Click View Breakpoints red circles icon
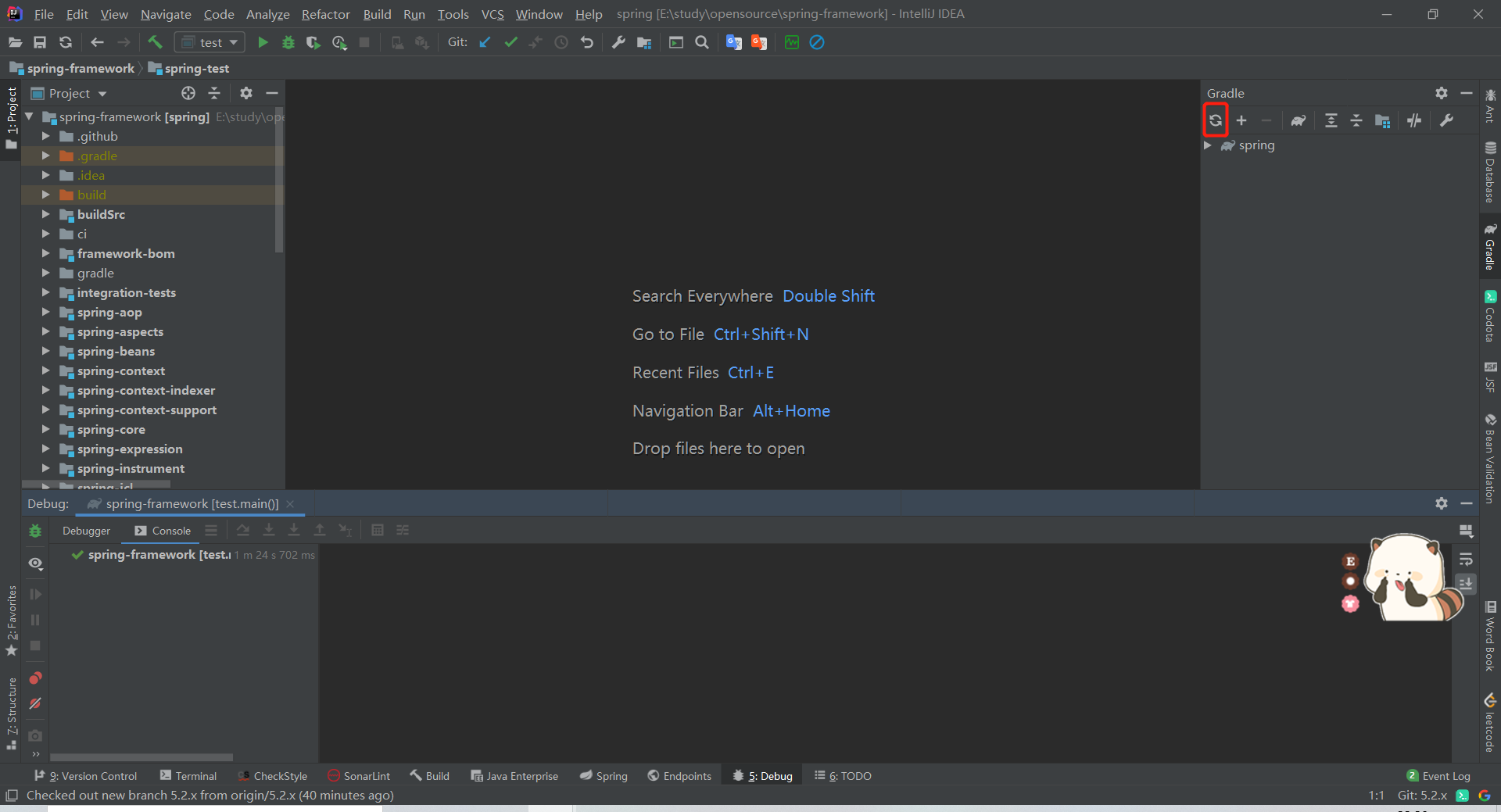This screenshot has width=1501, height=812. pyautogui.click(x=35, y=678)
